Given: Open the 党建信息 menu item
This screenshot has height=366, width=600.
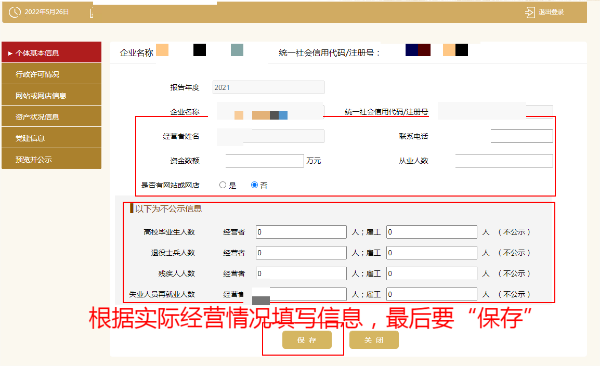Looking at the screenshot, I should [51, 138].
